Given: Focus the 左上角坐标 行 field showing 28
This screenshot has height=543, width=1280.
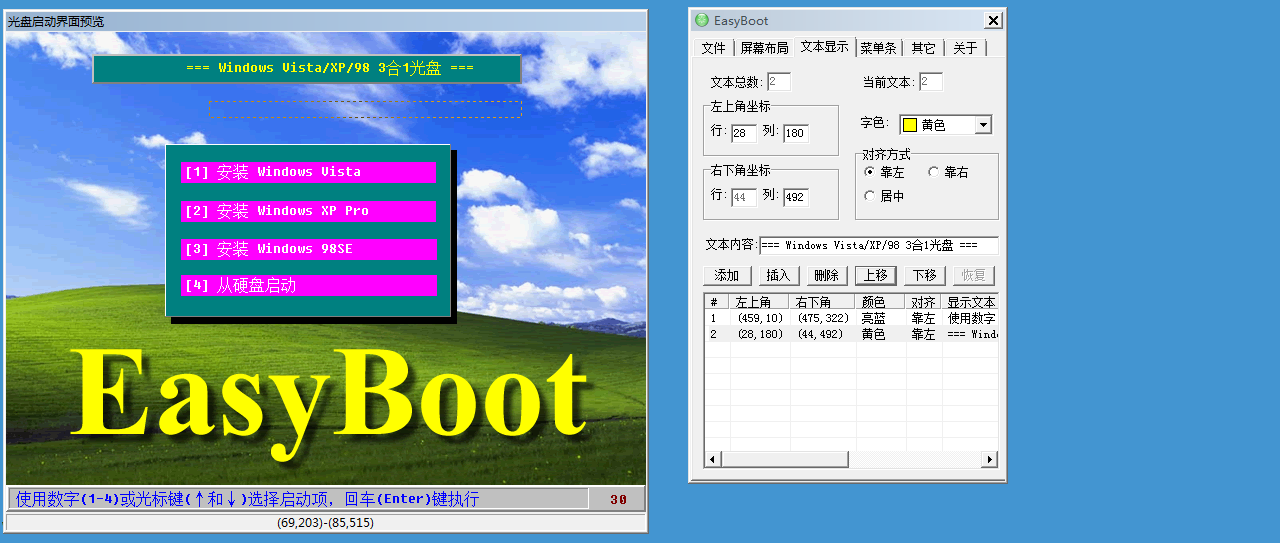Looking at the screenshot, I should pyautogui.click(x=744, y=133).
